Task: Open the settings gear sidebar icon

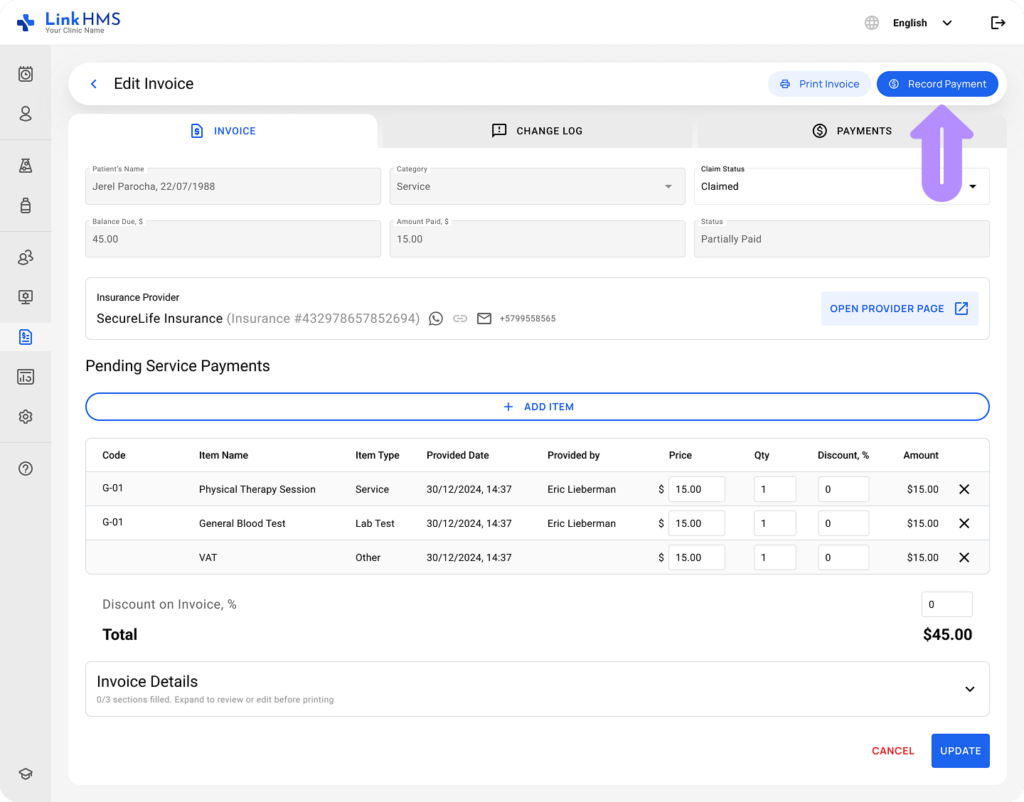Action: tap(25, 417)
